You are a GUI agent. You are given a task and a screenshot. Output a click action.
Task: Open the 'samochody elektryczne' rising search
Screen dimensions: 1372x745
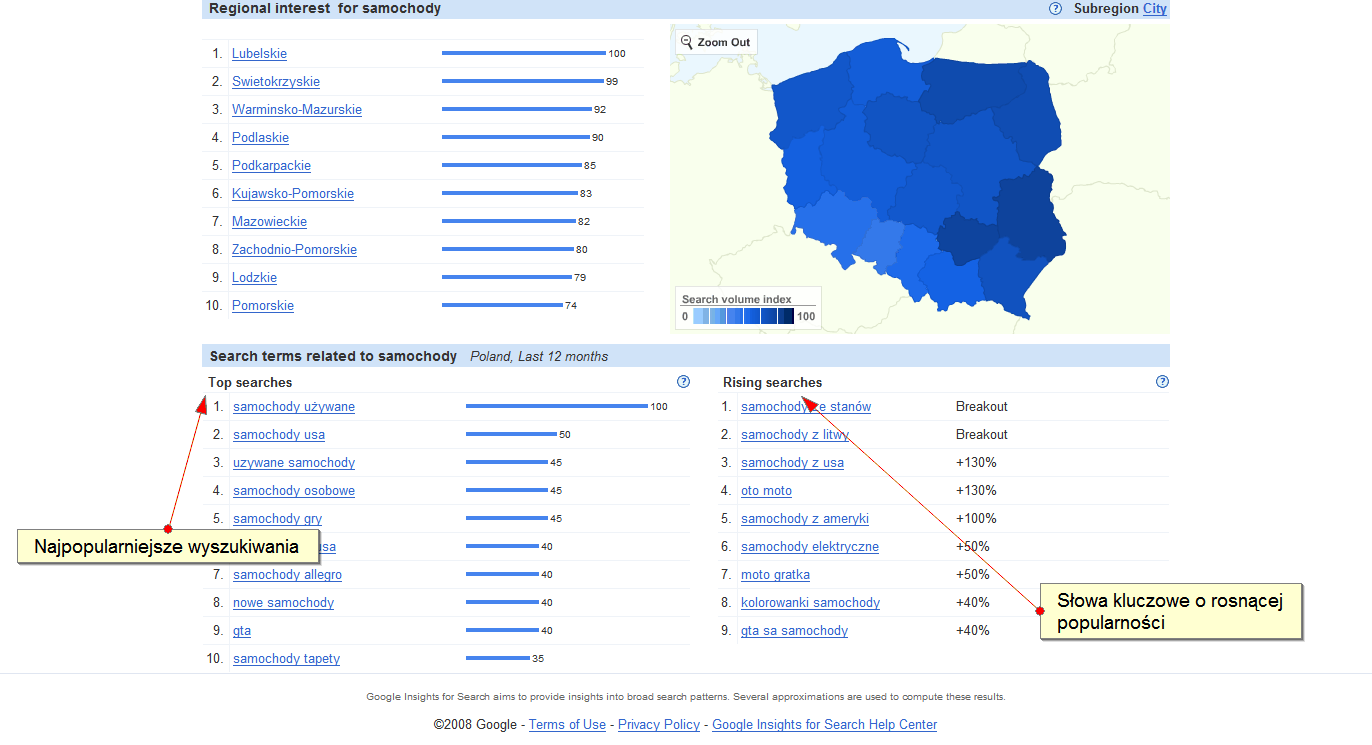(x=809, y=547)
